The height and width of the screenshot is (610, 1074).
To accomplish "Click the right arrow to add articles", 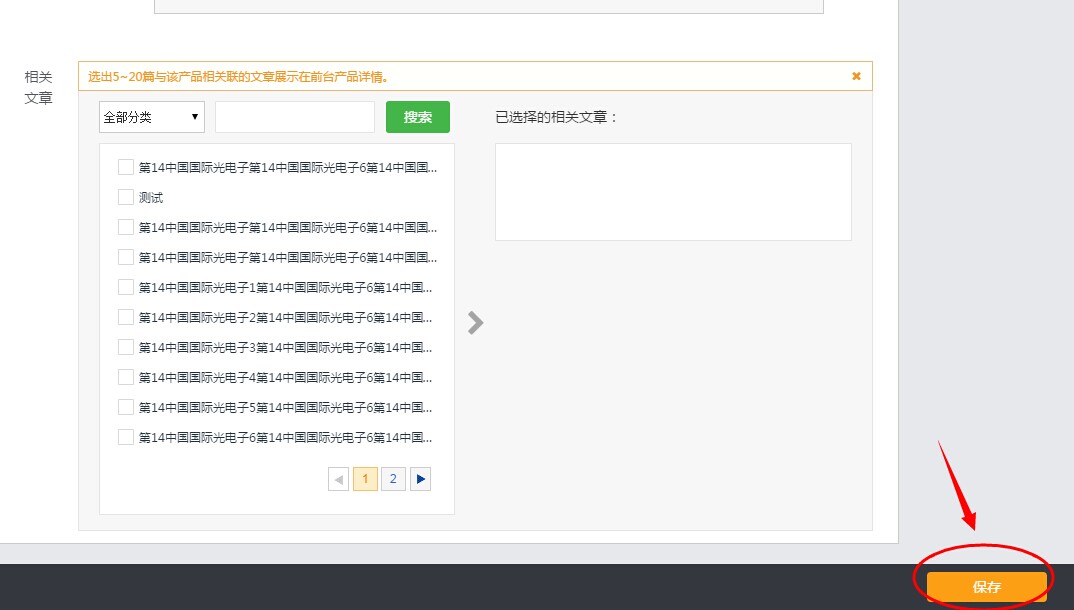I will tap(476, 322).
